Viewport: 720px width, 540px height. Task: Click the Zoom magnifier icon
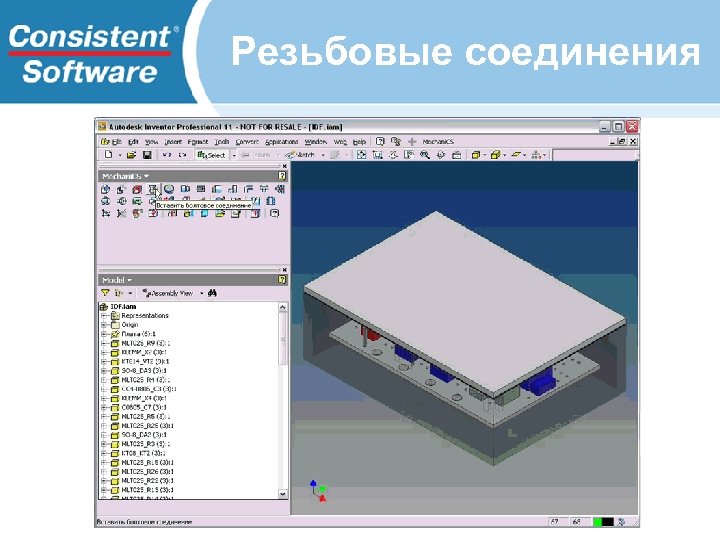point(425,155)
